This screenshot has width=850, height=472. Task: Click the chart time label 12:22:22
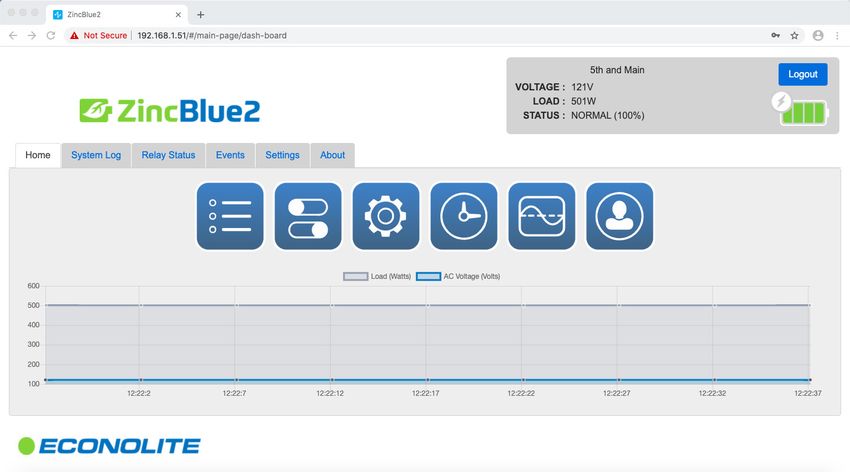point(521,393)
